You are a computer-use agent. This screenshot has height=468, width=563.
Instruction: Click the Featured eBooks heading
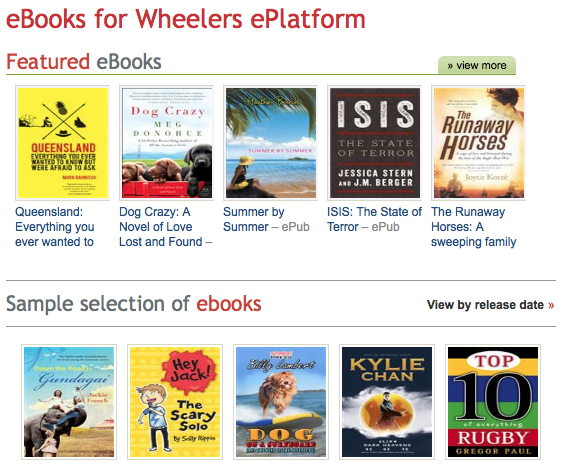coord(84,62)
